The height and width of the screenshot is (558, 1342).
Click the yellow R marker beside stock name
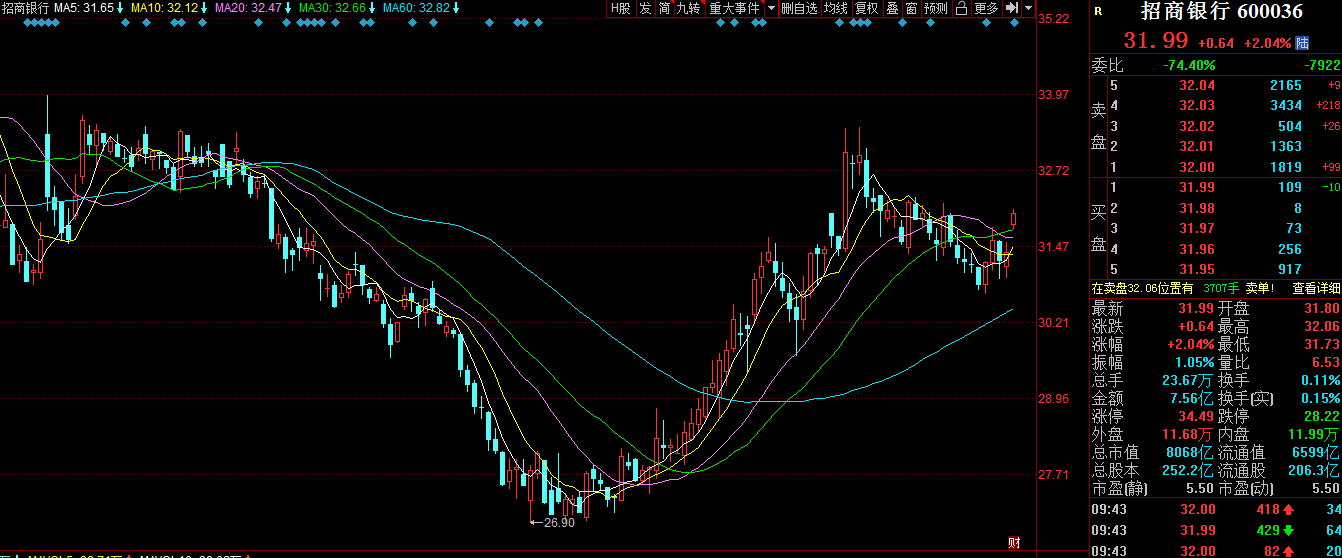point(1098,12)
